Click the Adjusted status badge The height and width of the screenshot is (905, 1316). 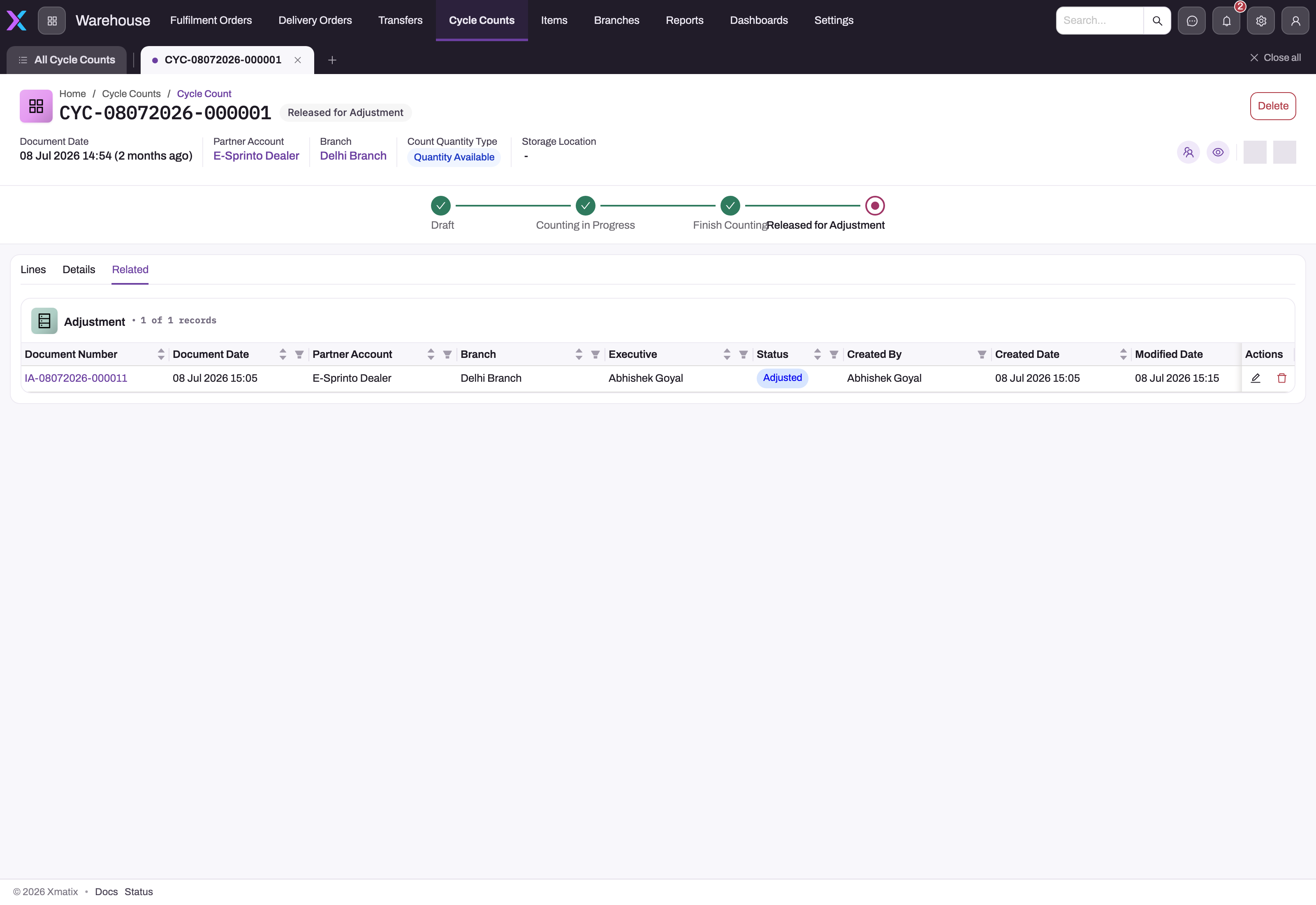coord(782,378)
